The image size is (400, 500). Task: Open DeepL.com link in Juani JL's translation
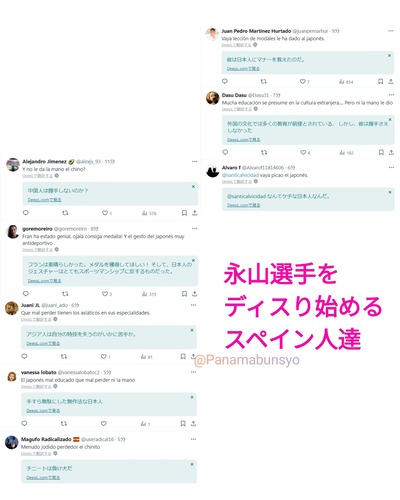point(43,343)
